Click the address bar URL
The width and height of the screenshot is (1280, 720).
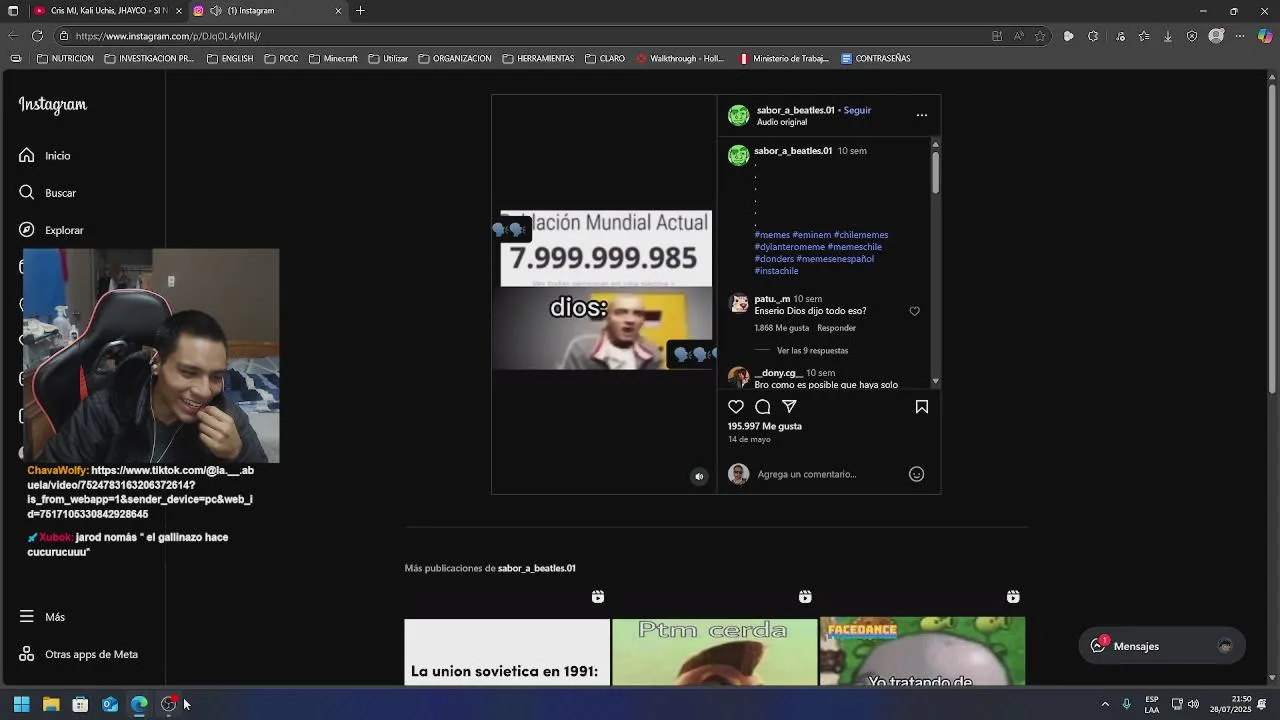[168, 36]
